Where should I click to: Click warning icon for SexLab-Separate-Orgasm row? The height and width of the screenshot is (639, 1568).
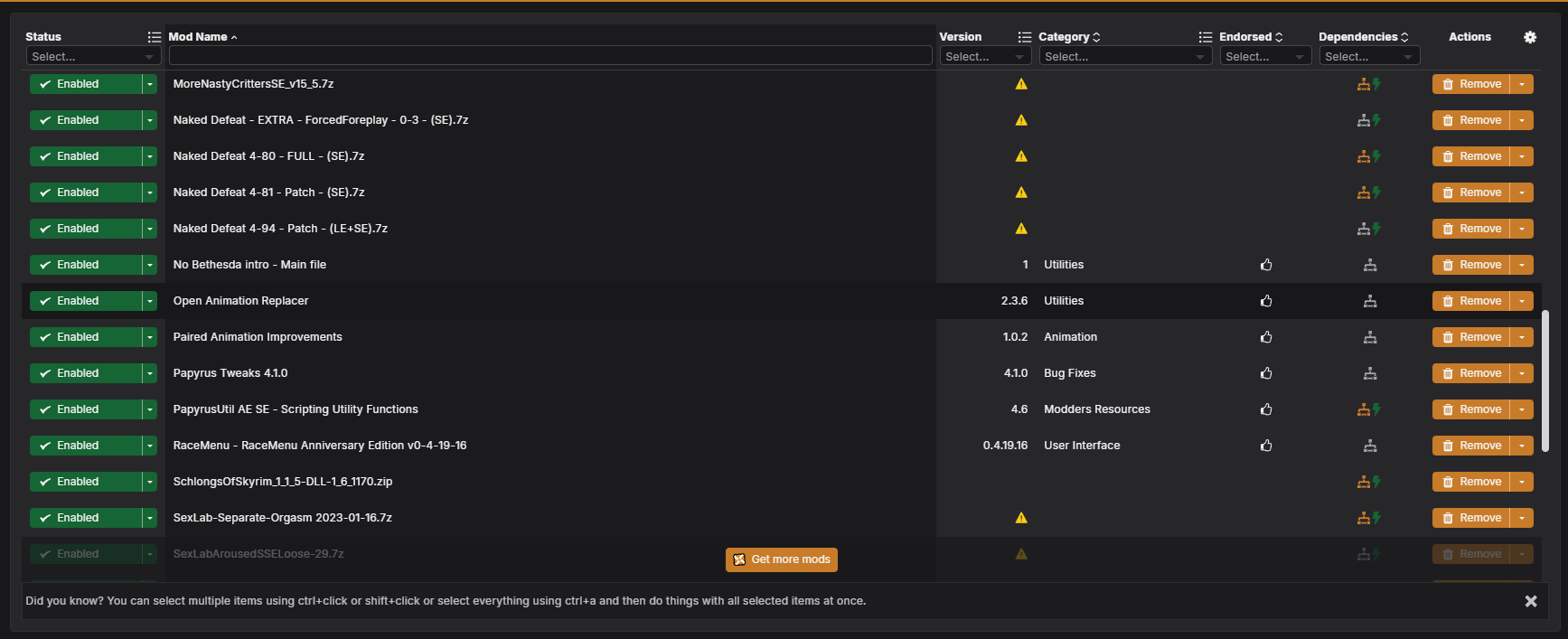click(x=1021, y=518)
